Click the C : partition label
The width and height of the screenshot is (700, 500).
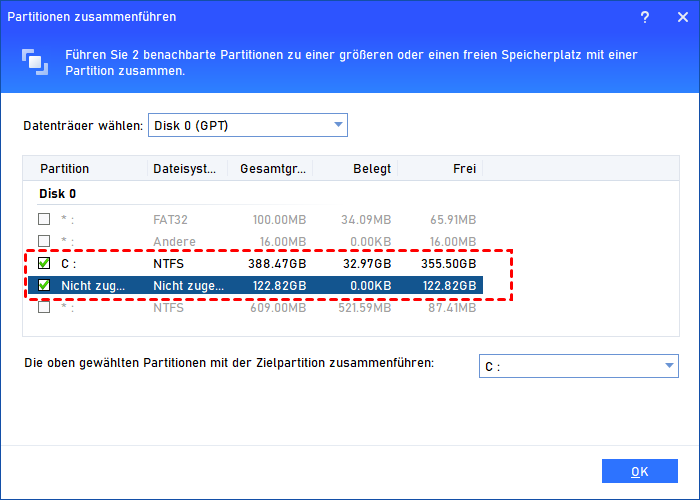[68, 264]
